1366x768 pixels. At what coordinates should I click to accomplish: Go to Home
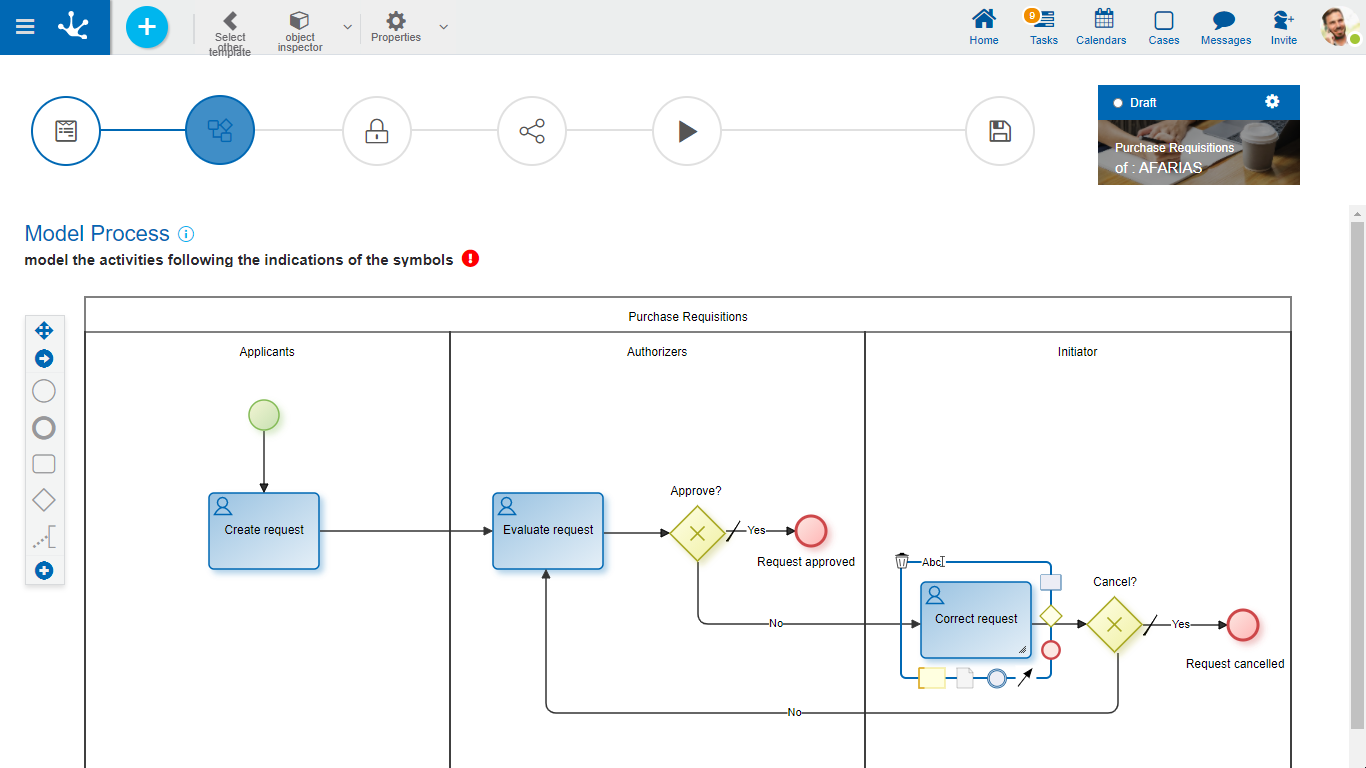[984, 27]
